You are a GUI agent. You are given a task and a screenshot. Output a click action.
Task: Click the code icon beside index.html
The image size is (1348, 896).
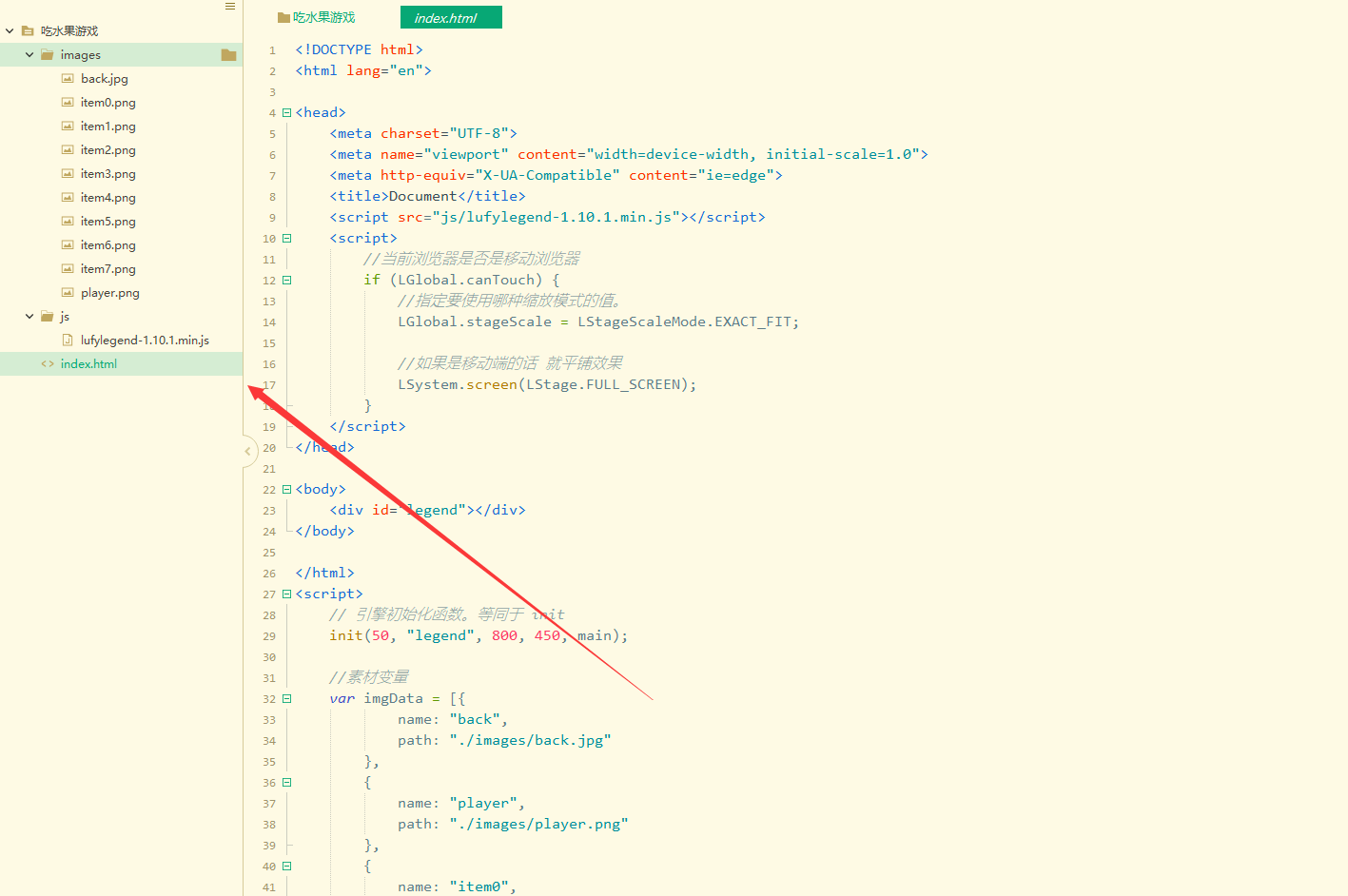(48, 364)
